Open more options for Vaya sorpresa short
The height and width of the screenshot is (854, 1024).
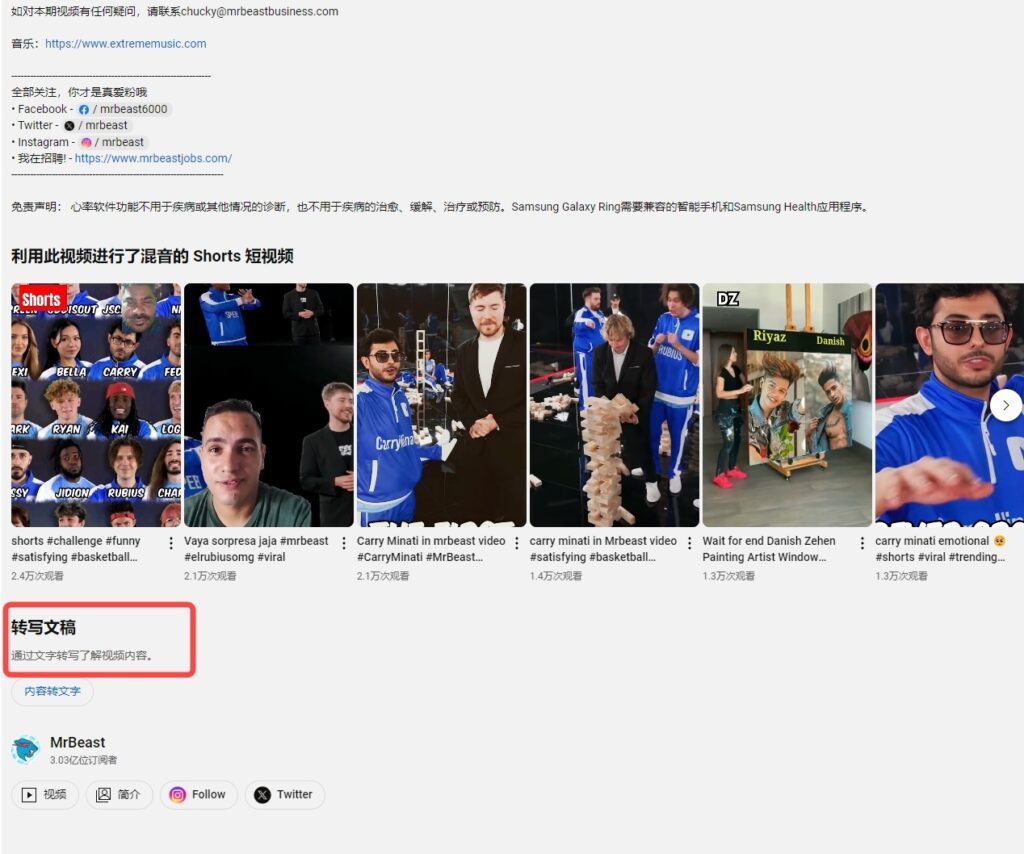coord(343,543)
